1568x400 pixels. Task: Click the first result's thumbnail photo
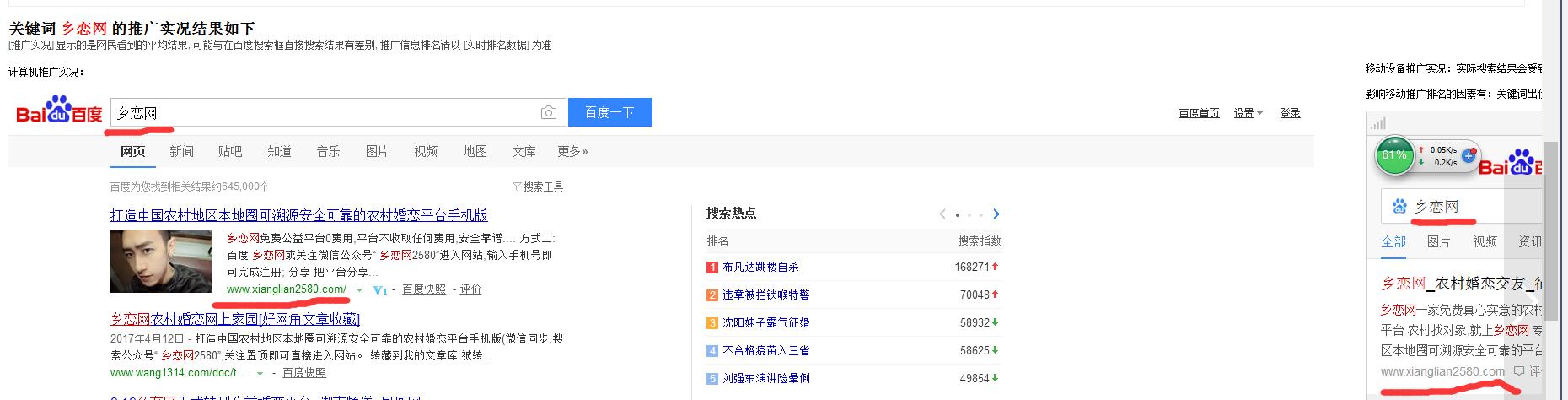click(161, 261)
